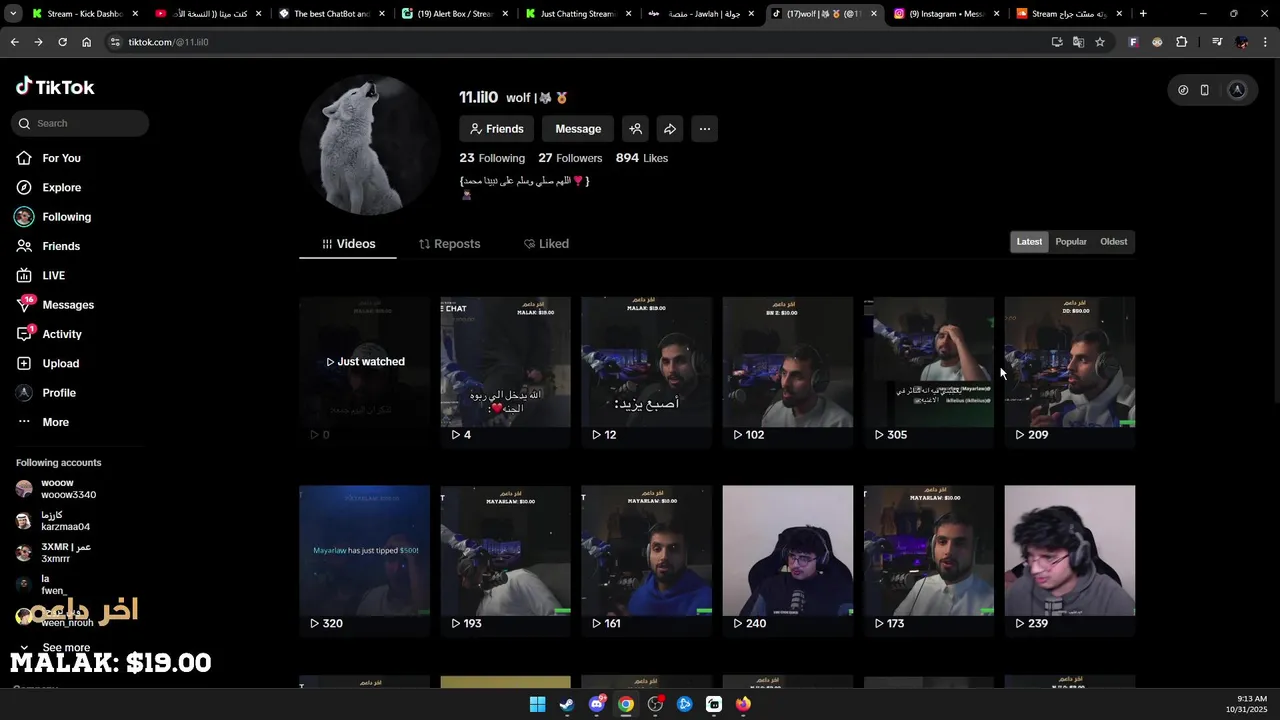The width and height of the screenshot is (1280, 720).
Task: Open the TikTok logo home link
Action: pyautogui.click(x=55, y=87)
